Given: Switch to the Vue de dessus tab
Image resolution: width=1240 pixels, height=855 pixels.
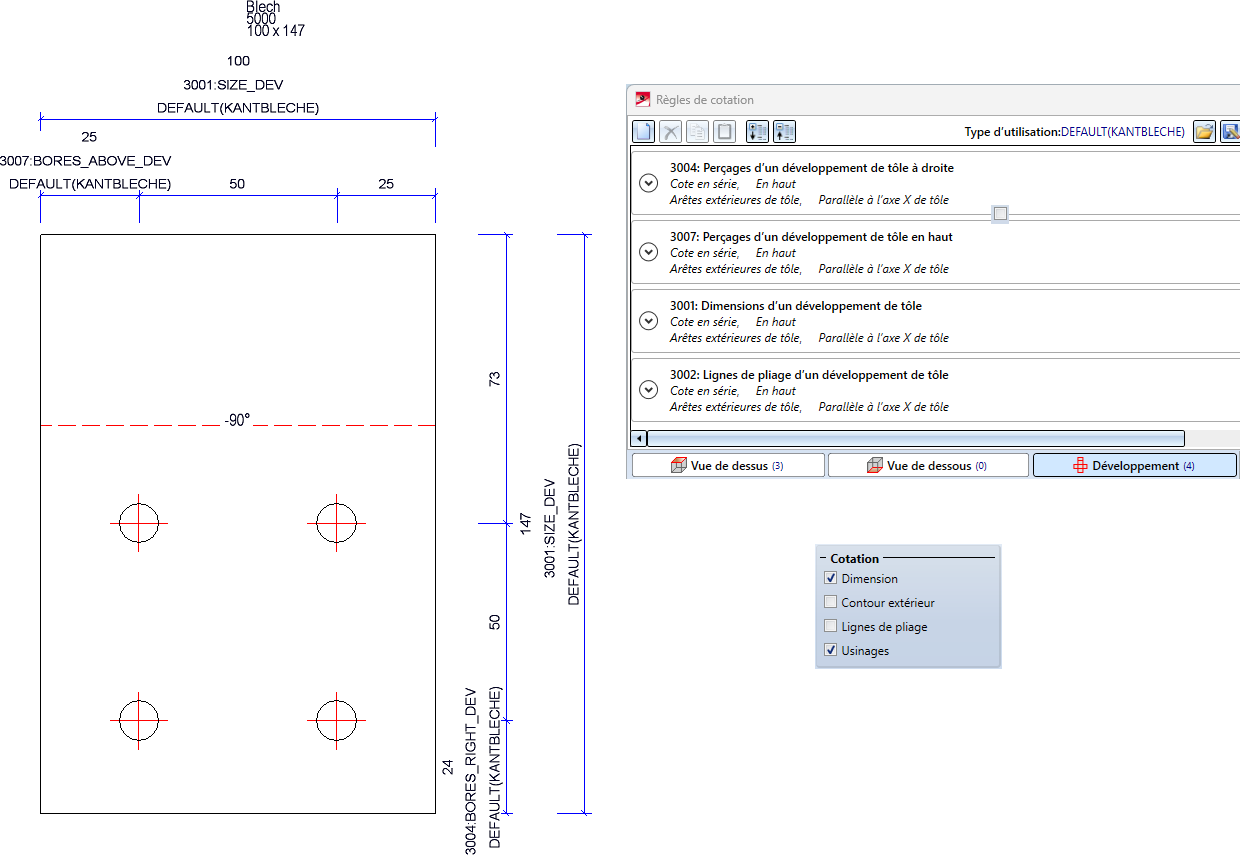Looking at the screenshot, I should point(728,466).
